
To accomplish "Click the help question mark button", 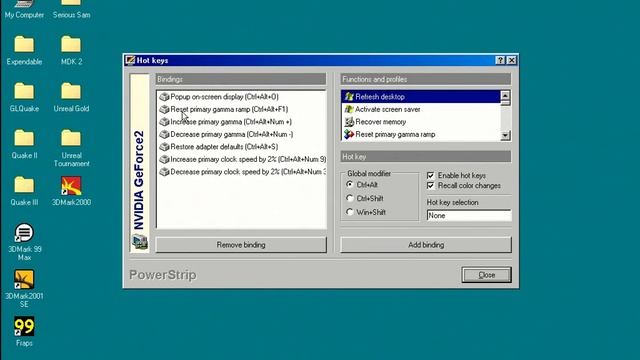I will 500,60.
